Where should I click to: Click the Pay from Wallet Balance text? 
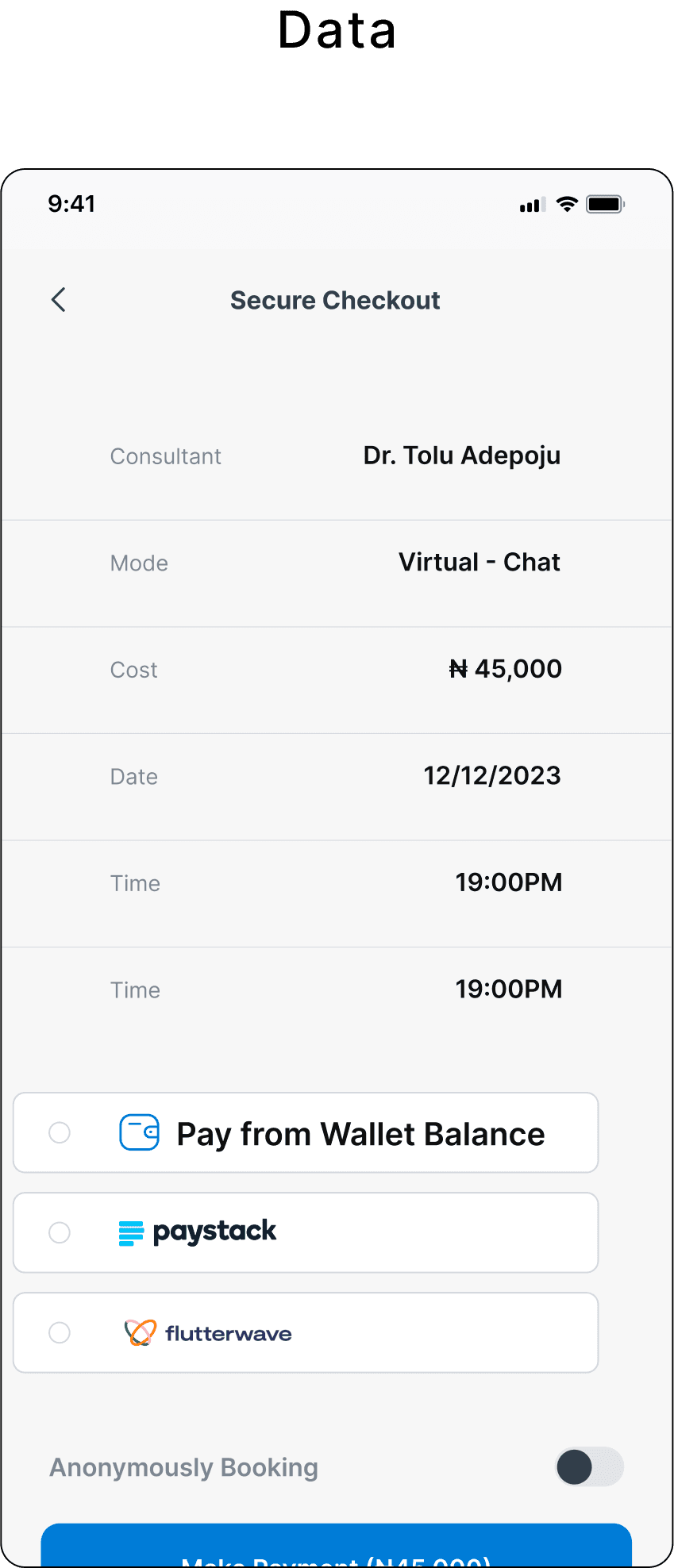pyautogui.click(x=360, y=1134)
